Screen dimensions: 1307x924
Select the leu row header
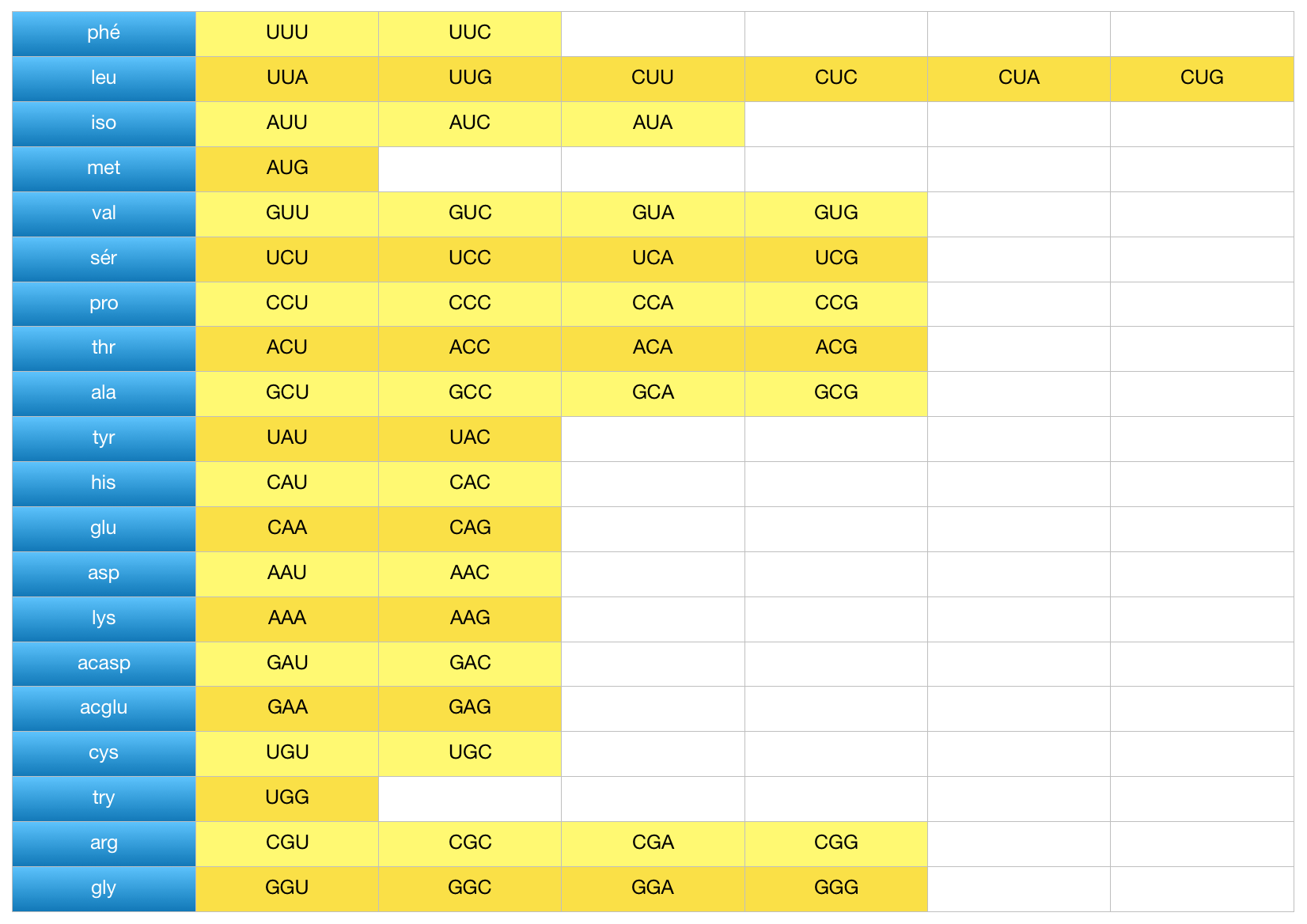point(104,78)
